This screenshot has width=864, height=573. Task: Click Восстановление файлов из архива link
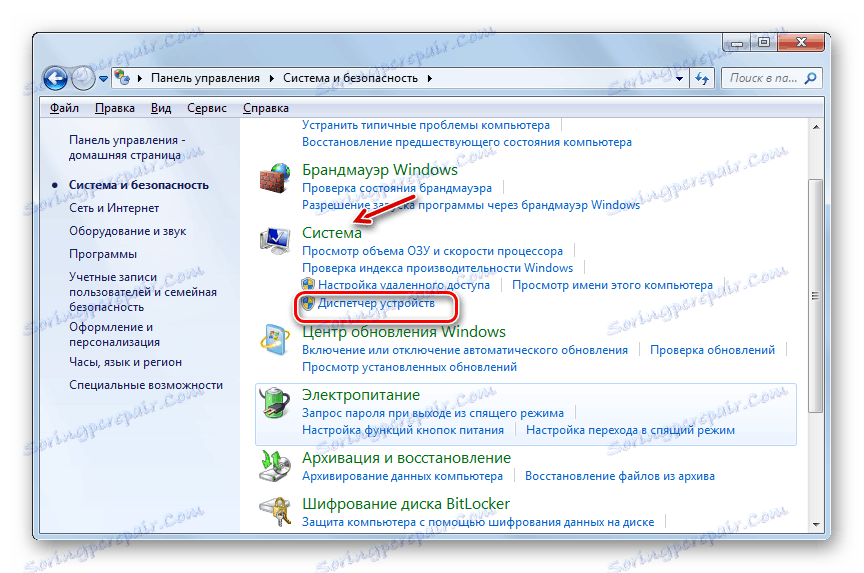point(620,476)
